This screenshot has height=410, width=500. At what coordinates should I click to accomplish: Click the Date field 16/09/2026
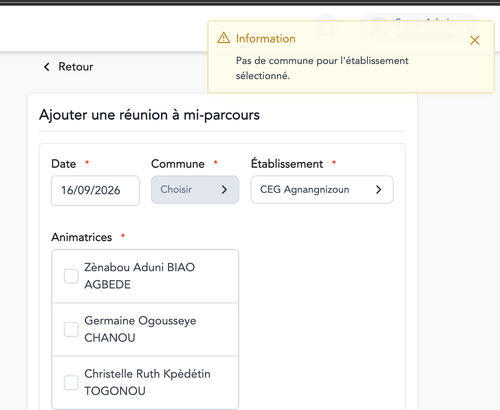click(x=95, y=190)
